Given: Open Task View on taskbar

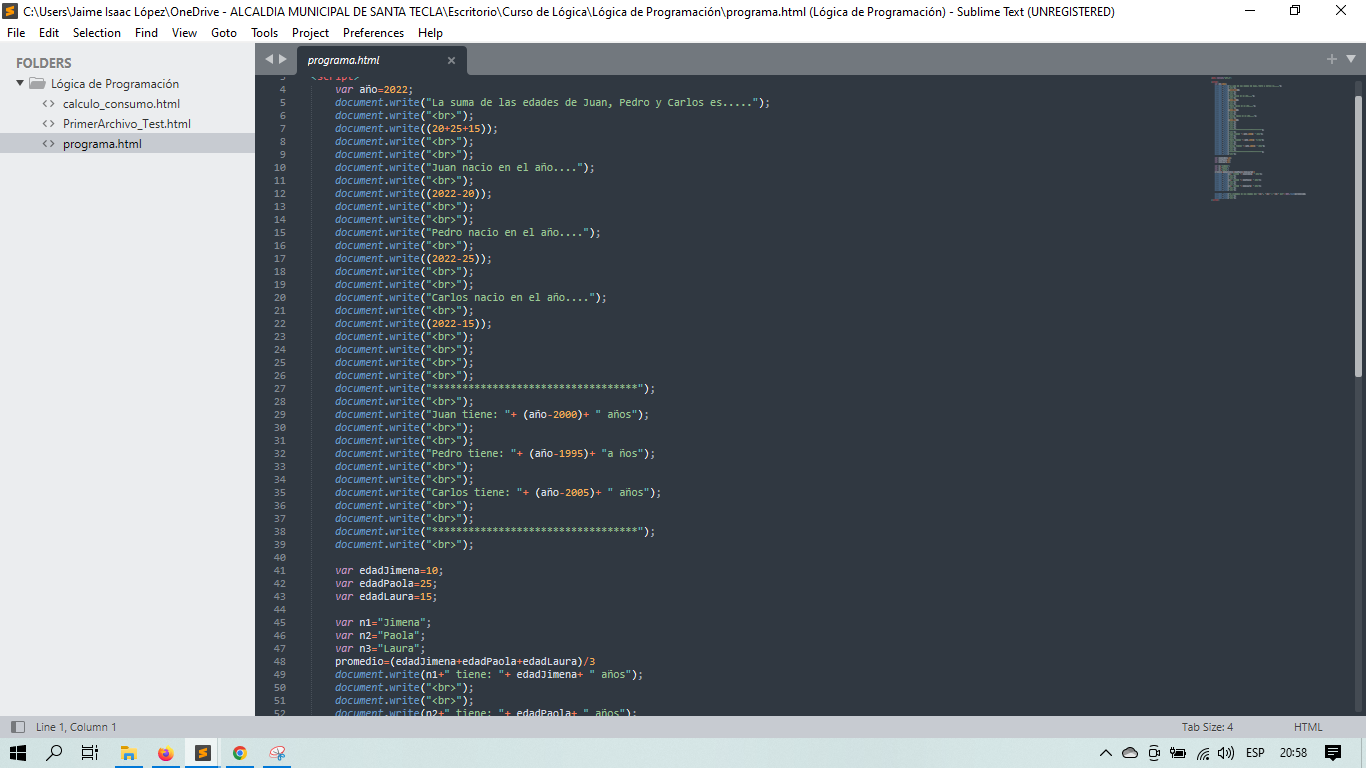Looking at the screenshot, I should coord(90,753).
